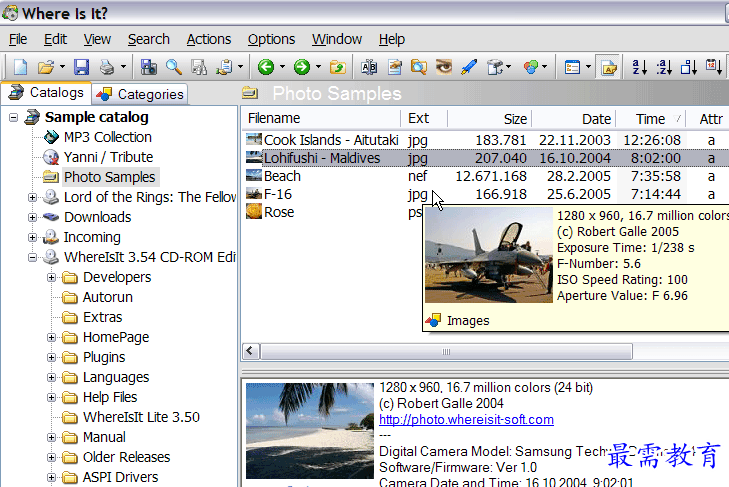The height and width of the screenshot is (487, 729).
Task: Create a new catalog with the blank page icon
Action: tap(20, 67)
